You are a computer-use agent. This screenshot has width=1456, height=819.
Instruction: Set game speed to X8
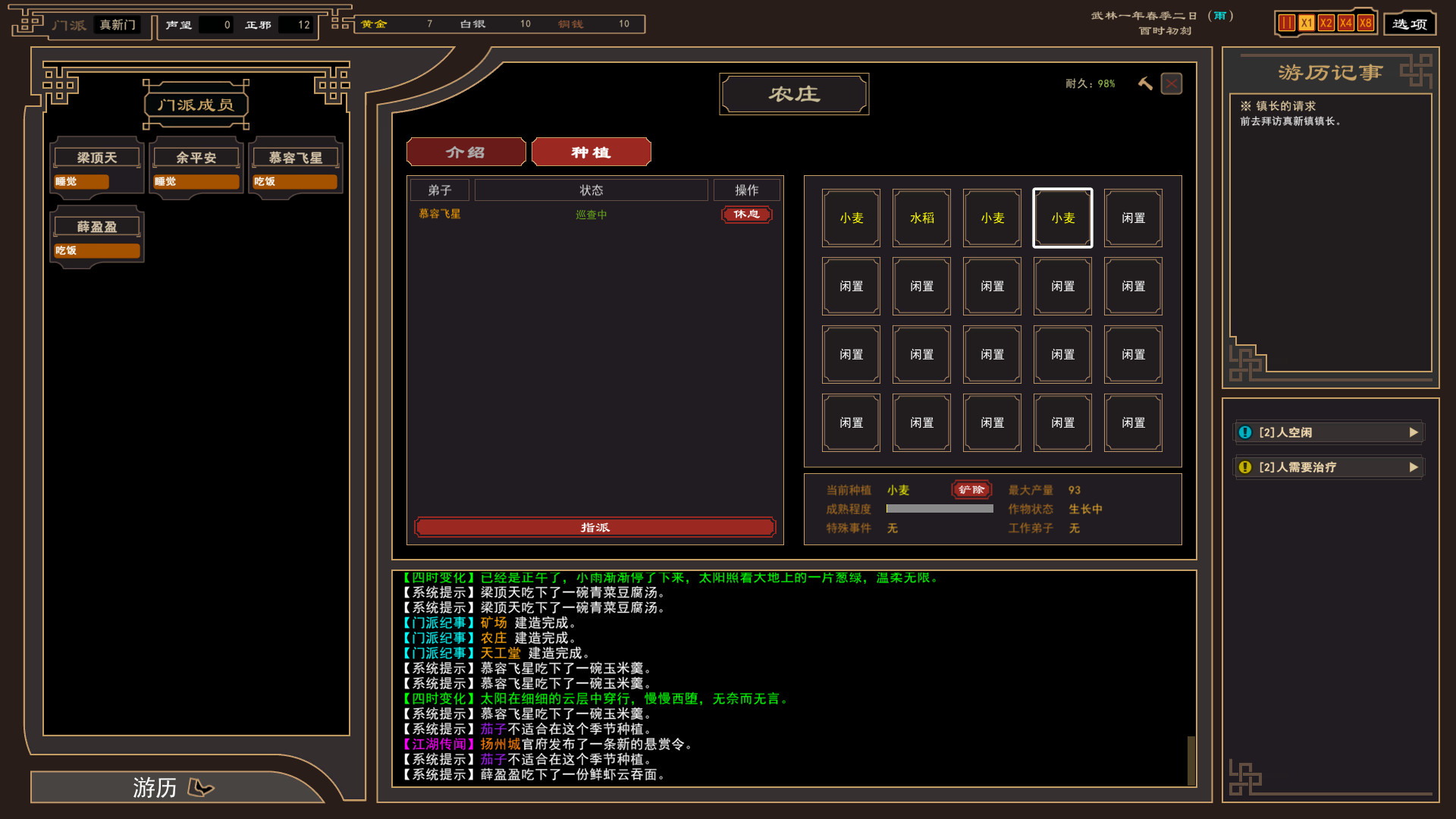tap(1365, 23)
